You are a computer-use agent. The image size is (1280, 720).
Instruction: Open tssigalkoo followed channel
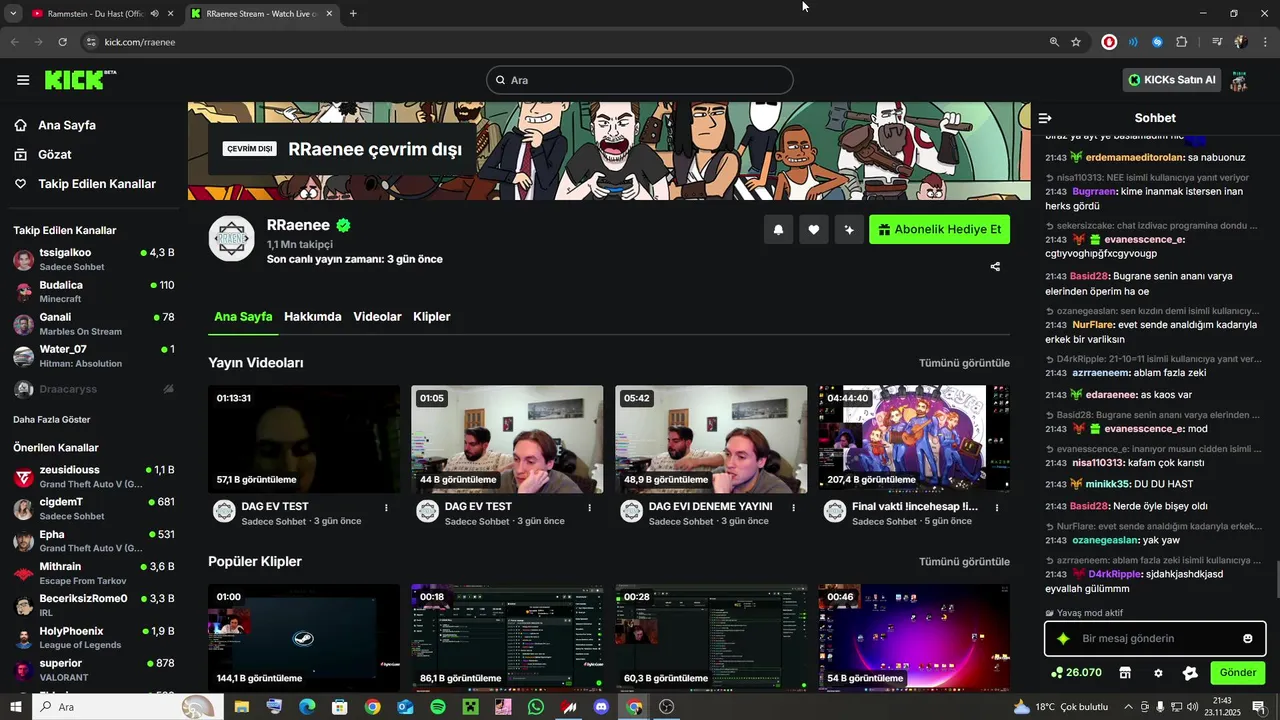coord(94,260)
